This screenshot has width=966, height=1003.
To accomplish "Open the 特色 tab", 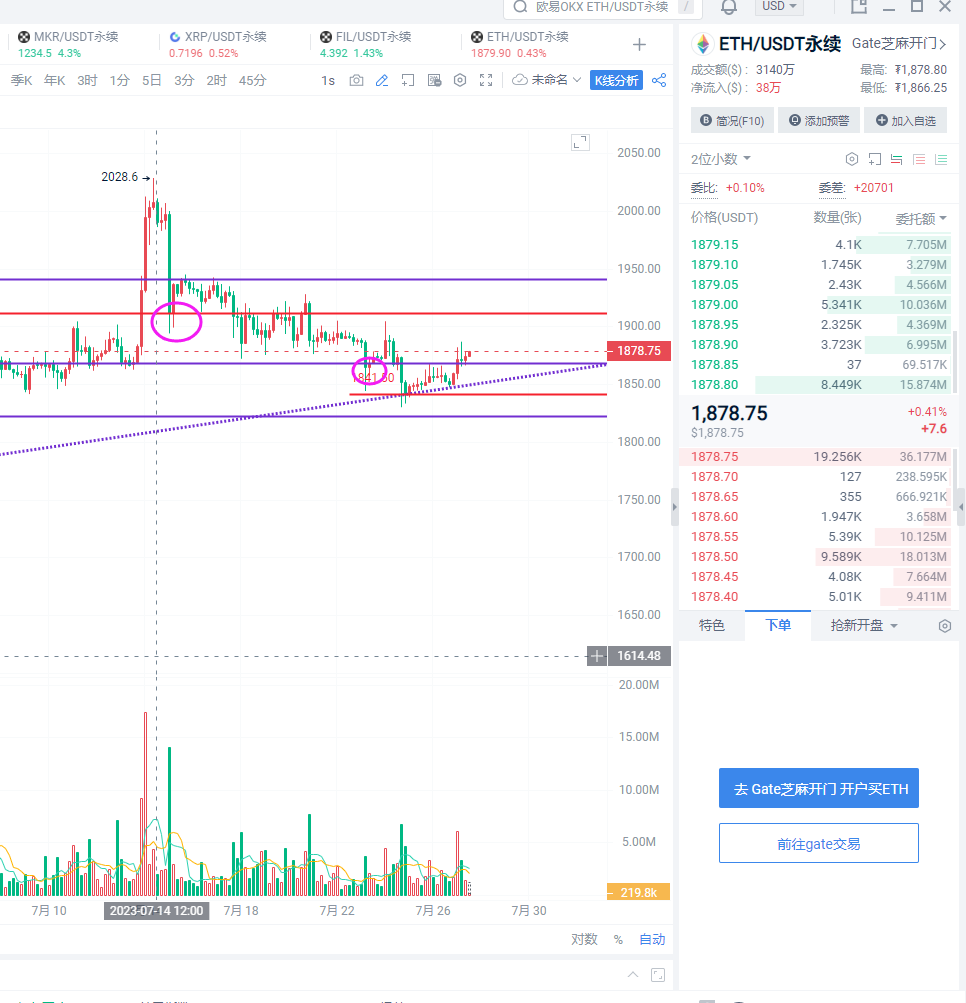I will [711, 626].
